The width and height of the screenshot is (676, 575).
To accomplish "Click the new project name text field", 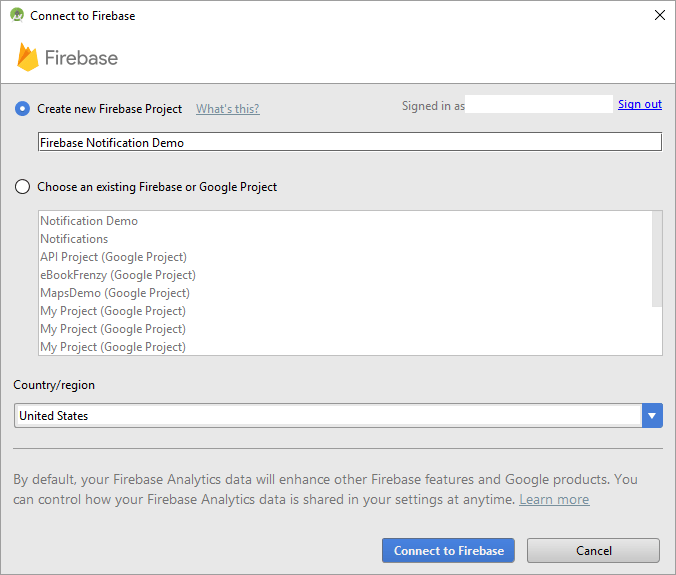I will 349,142.
